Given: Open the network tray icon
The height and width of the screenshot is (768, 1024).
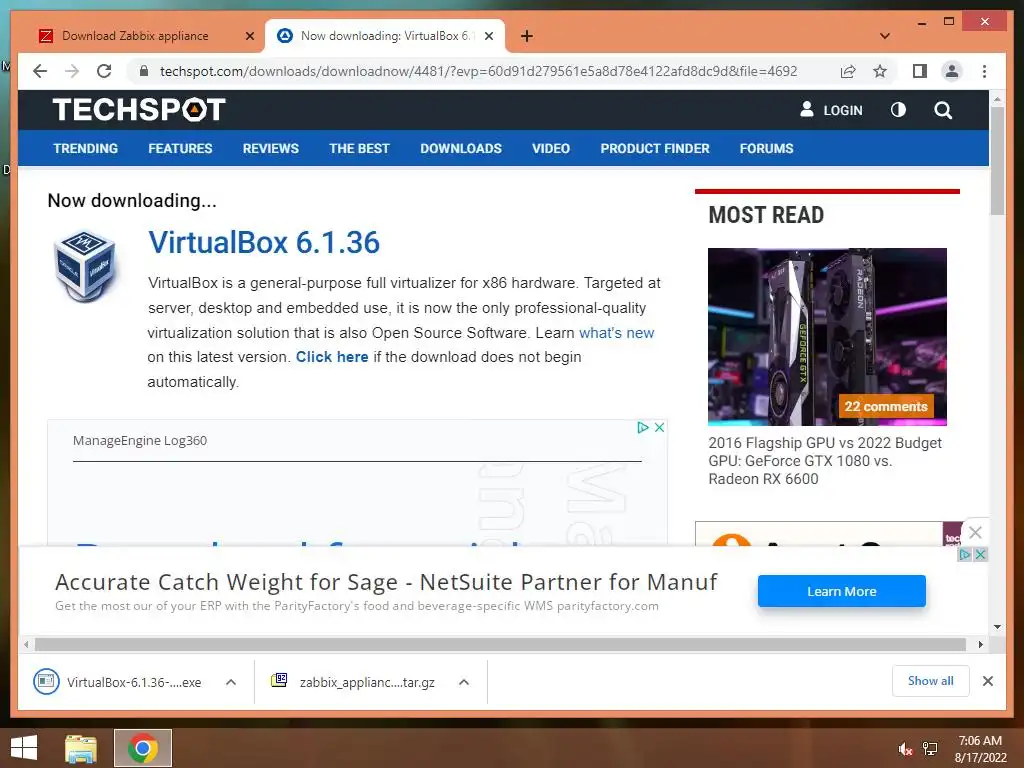Looking at the screenshot, I should (930, 749).
